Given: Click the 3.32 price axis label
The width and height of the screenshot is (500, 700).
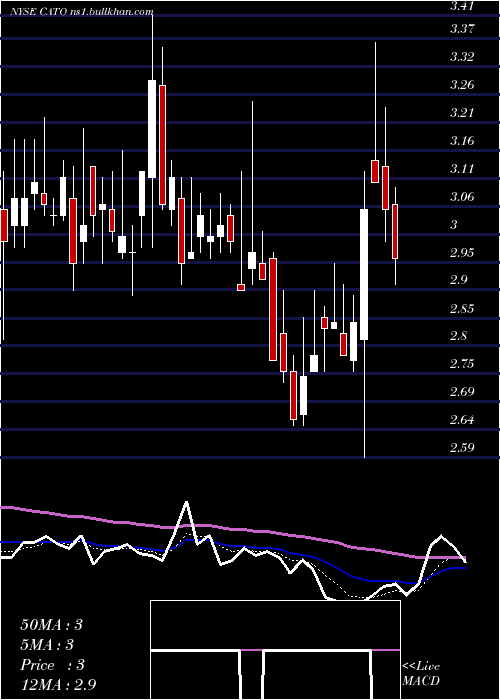Looking at the screenshot, I should click(462, 57).
